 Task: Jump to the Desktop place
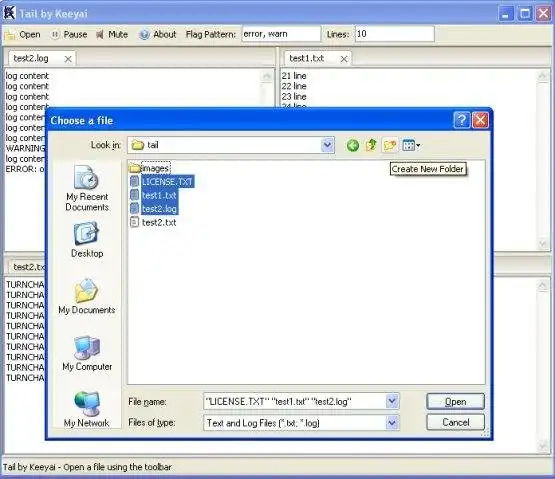coord(87,240)
